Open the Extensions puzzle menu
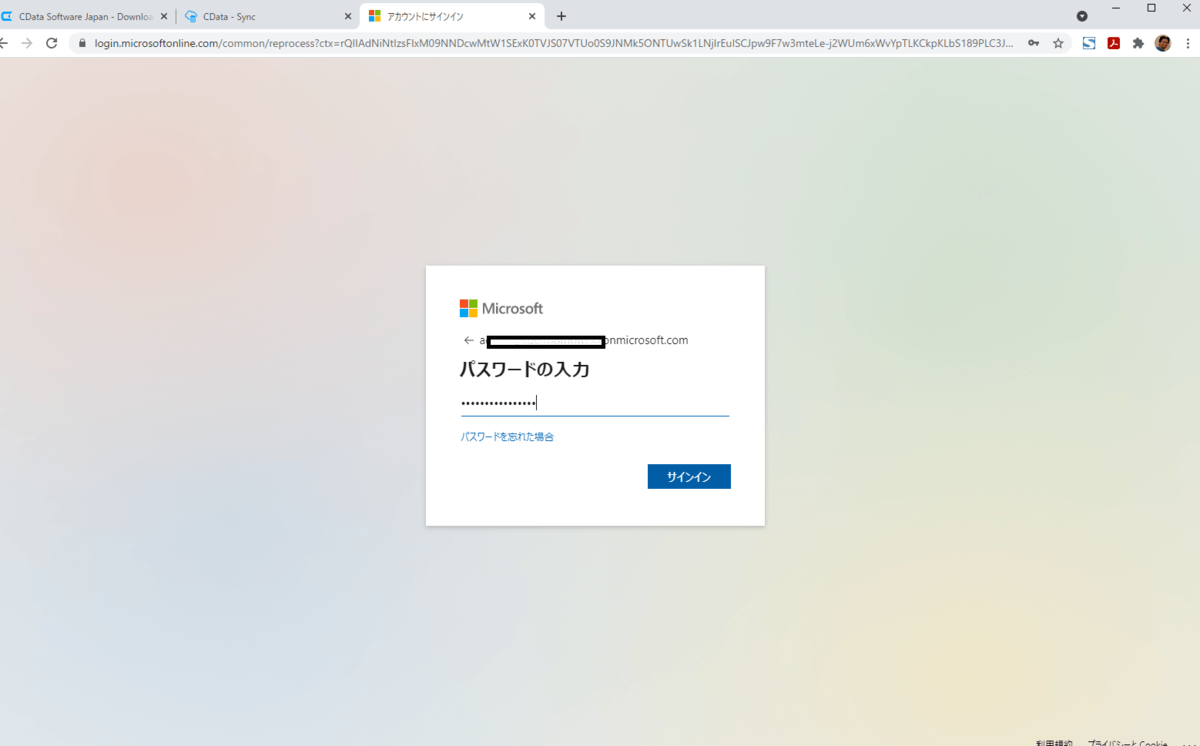The height and width of the screenshot is (746, 1200). pyautogui.click(x=1138, y=43)
